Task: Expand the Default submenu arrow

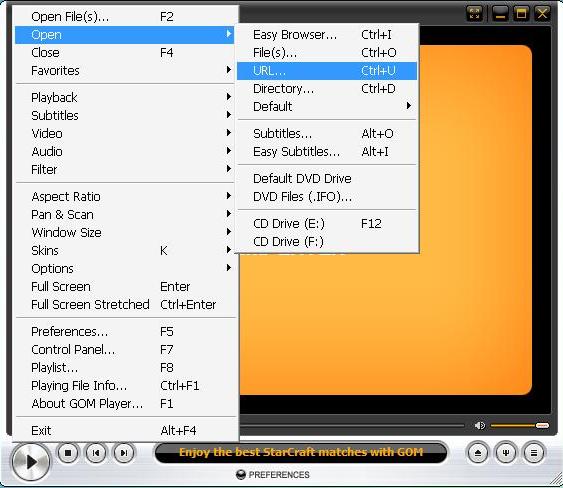Action: (x=408, y=106)
